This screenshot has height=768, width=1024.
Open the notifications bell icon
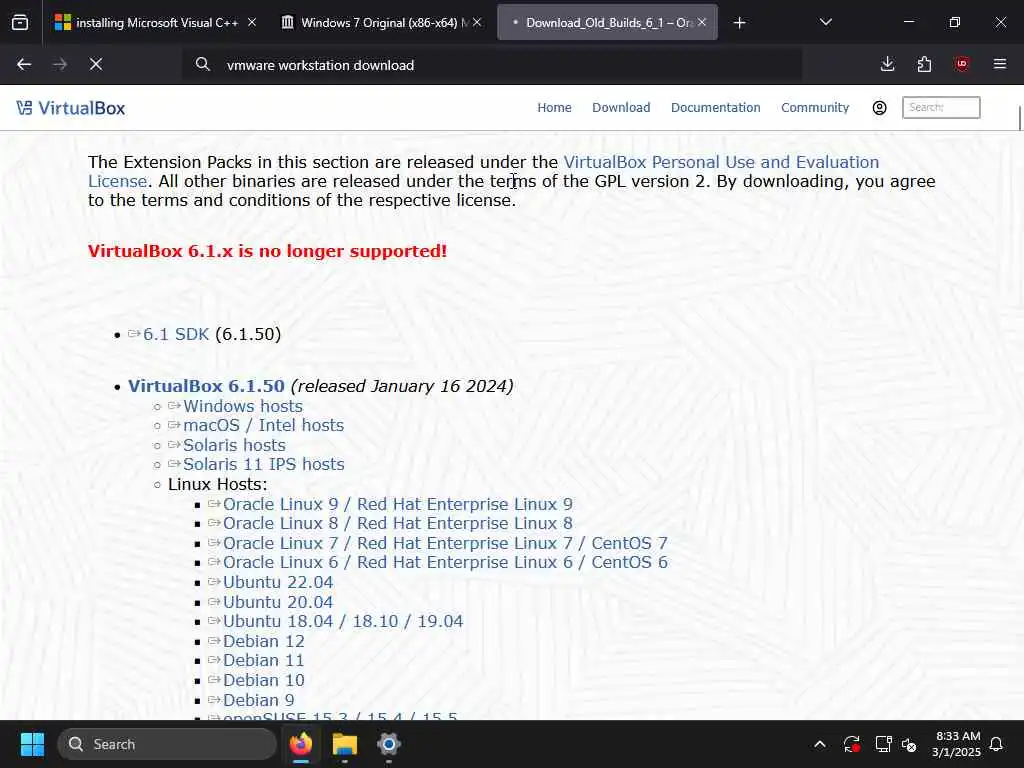point(997,744)
